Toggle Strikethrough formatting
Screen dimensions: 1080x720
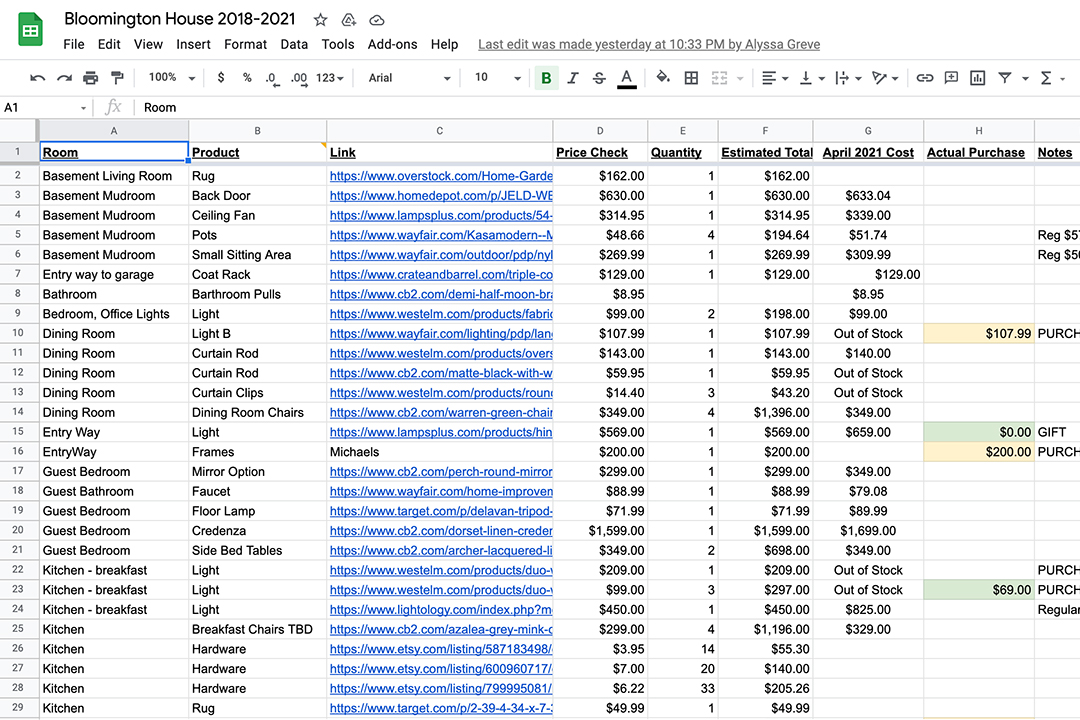click(x=599, y=78)
